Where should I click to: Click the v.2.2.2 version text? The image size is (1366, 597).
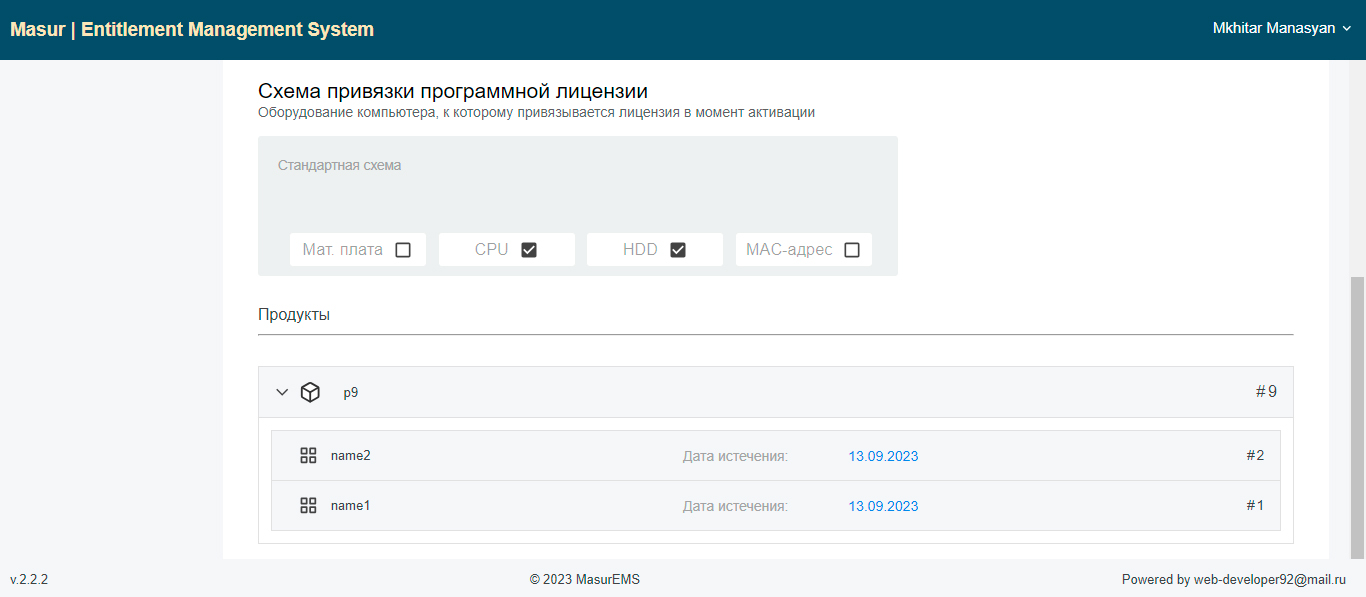coord(29,579)
